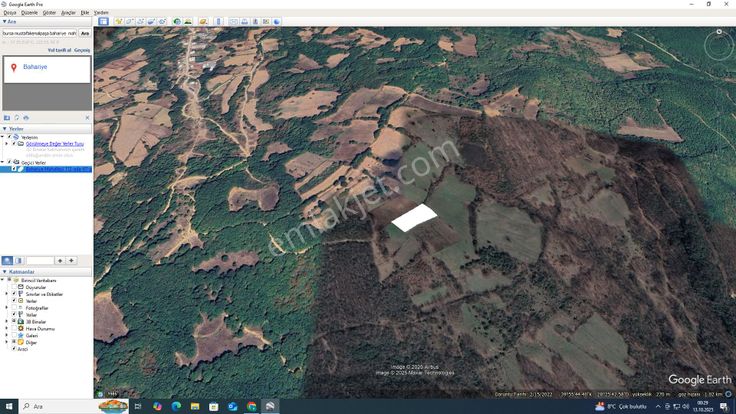Click the Add Placemark pin icon
Viewport: 736px width, 414px height.
tap(118, 21)
